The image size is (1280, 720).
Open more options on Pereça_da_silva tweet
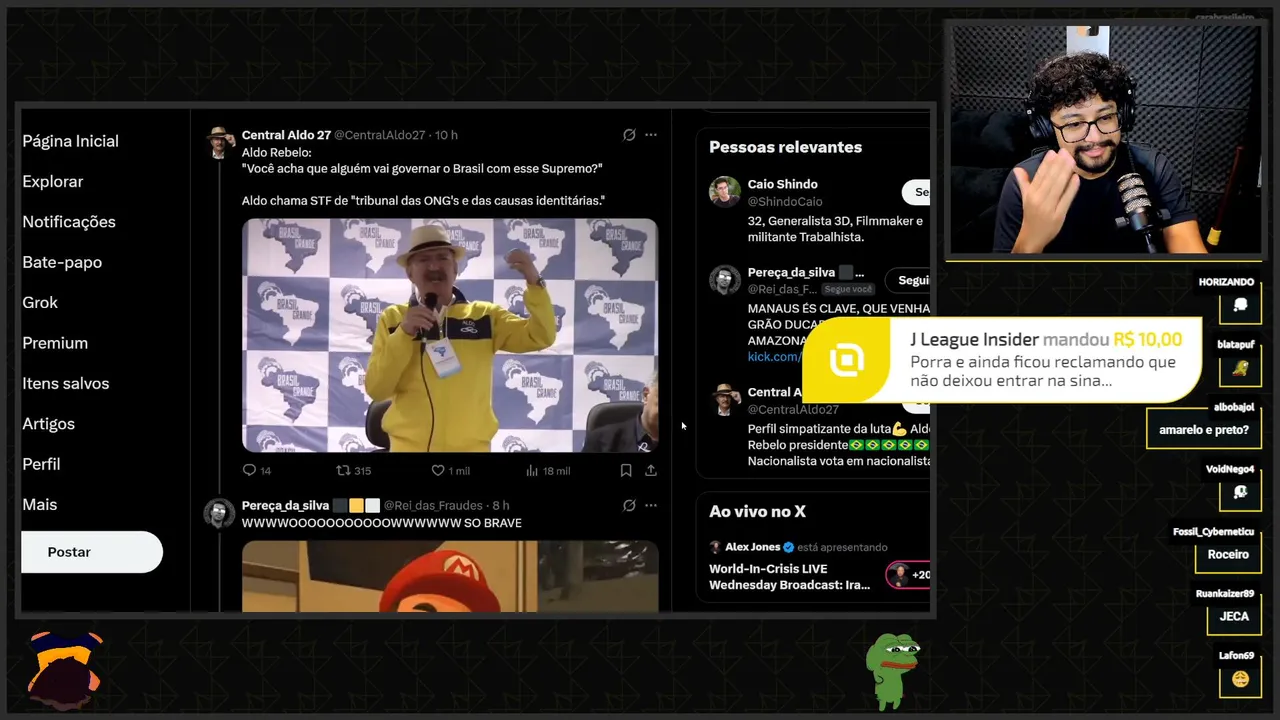651,506
